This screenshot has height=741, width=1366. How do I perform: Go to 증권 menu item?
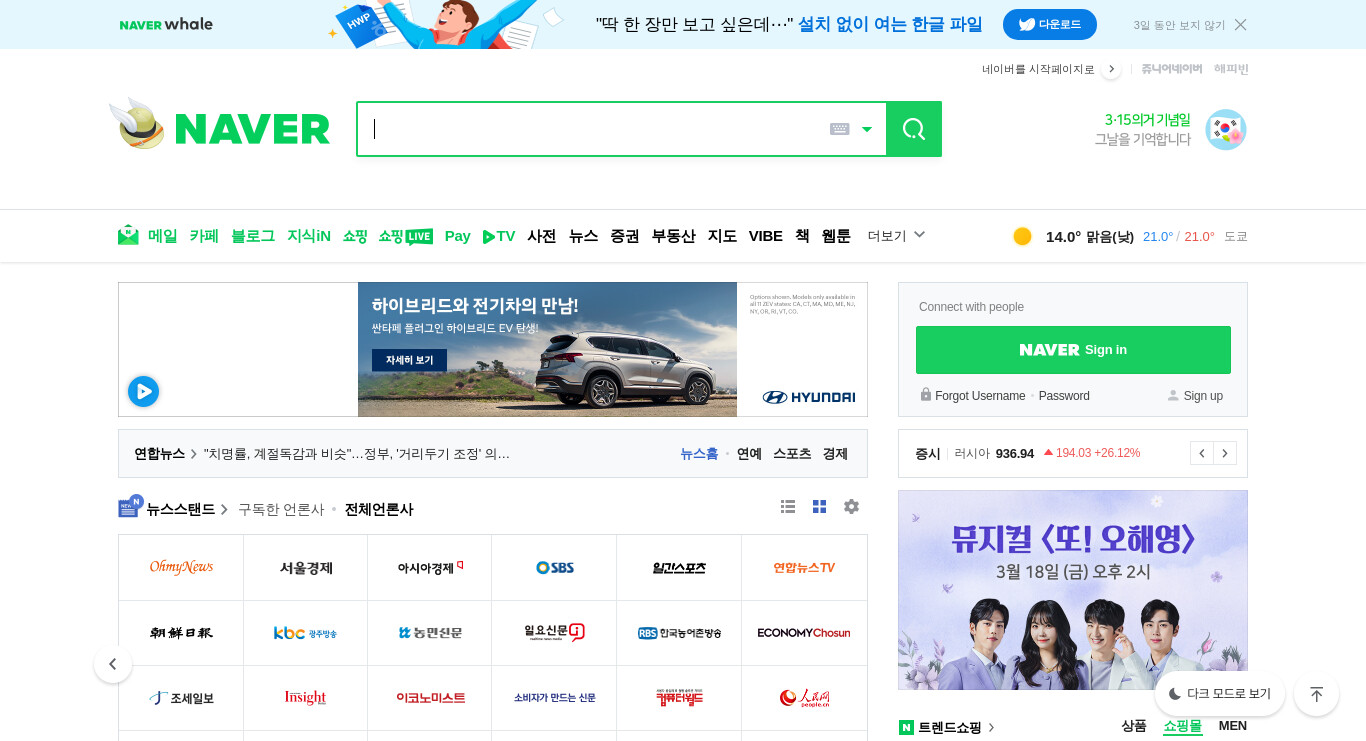pos(625,236)
